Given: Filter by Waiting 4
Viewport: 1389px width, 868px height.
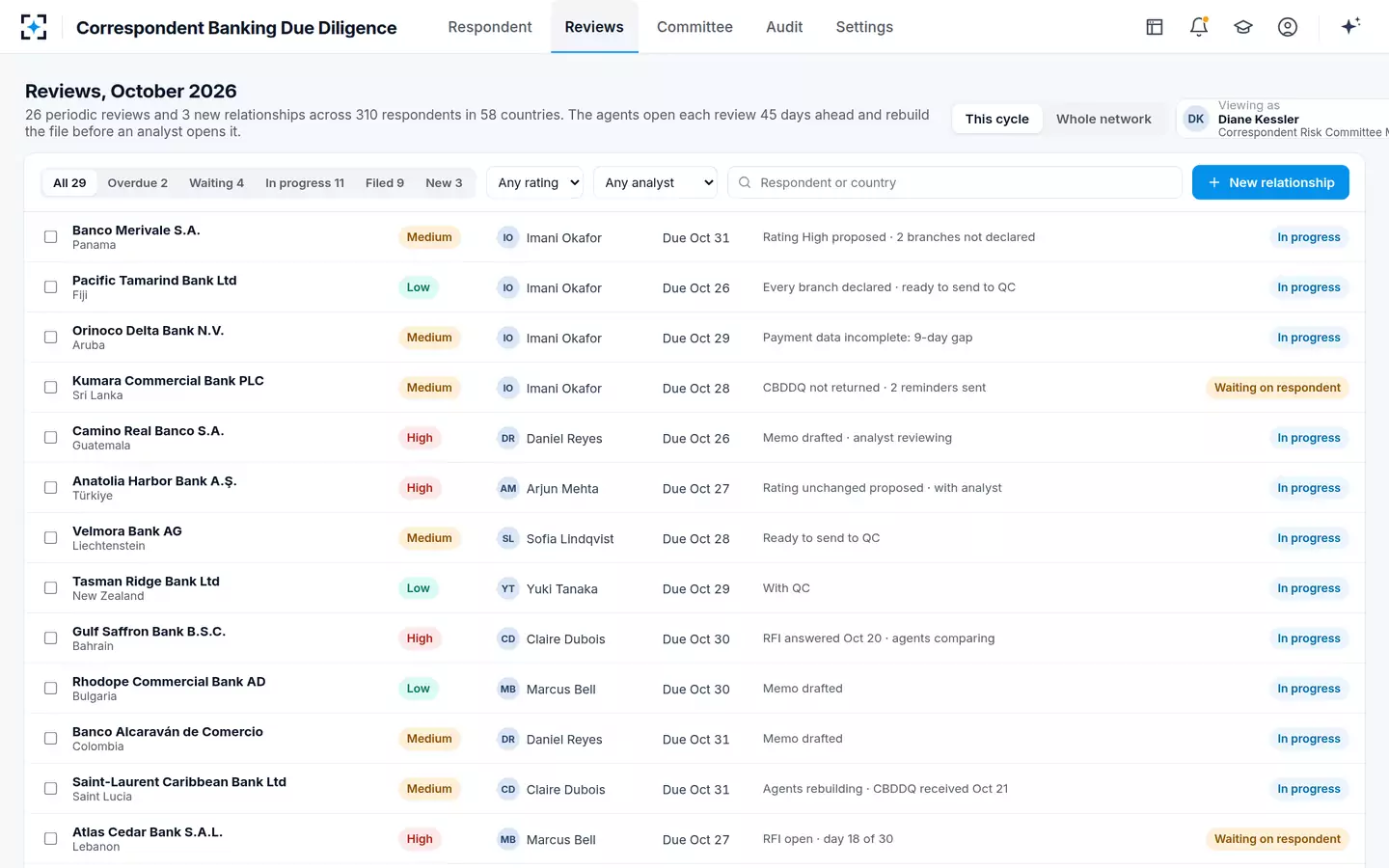Looking at the screenshot, I should coord(216,182).
